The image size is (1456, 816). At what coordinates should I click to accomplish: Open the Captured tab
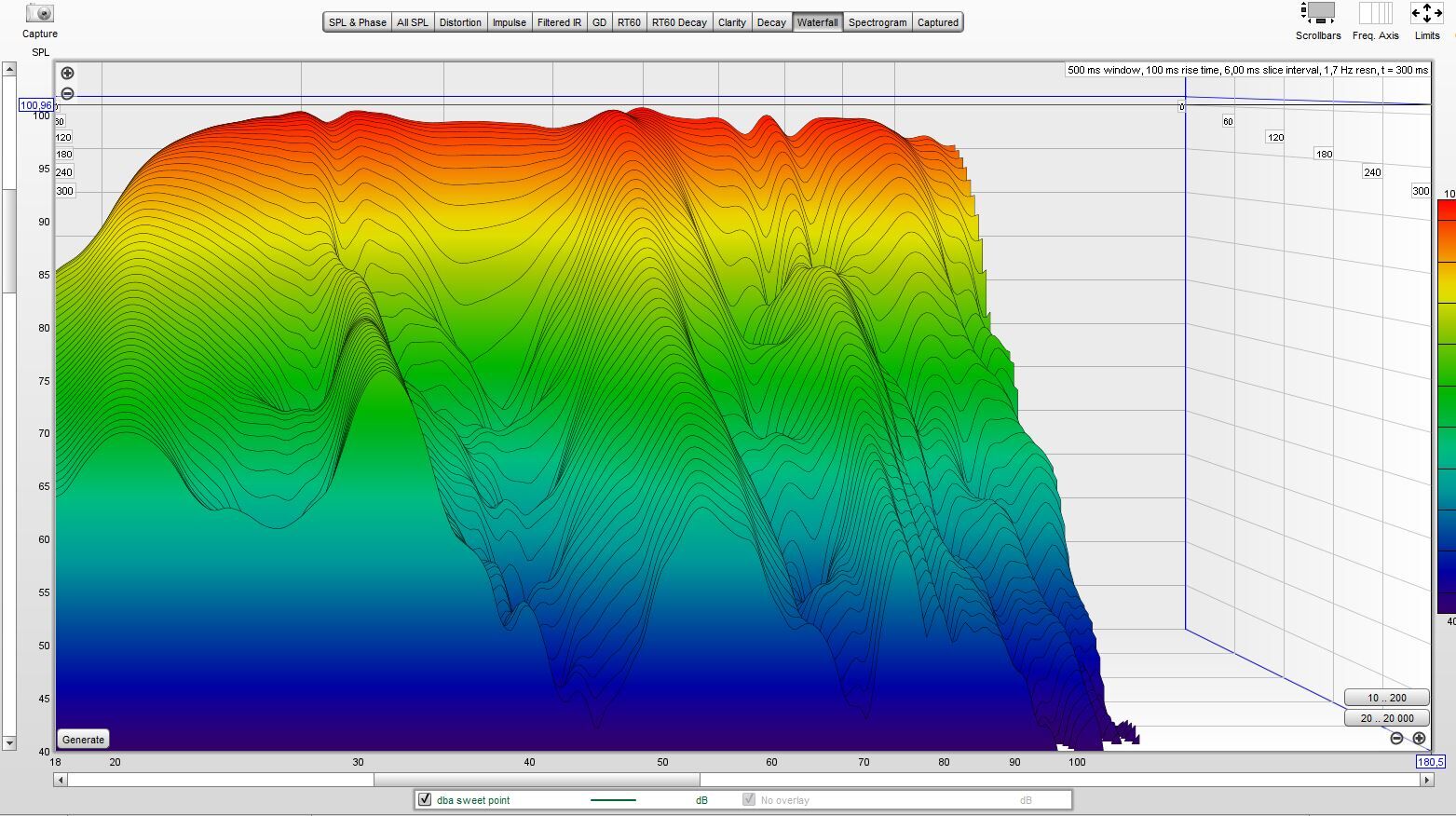938,22
